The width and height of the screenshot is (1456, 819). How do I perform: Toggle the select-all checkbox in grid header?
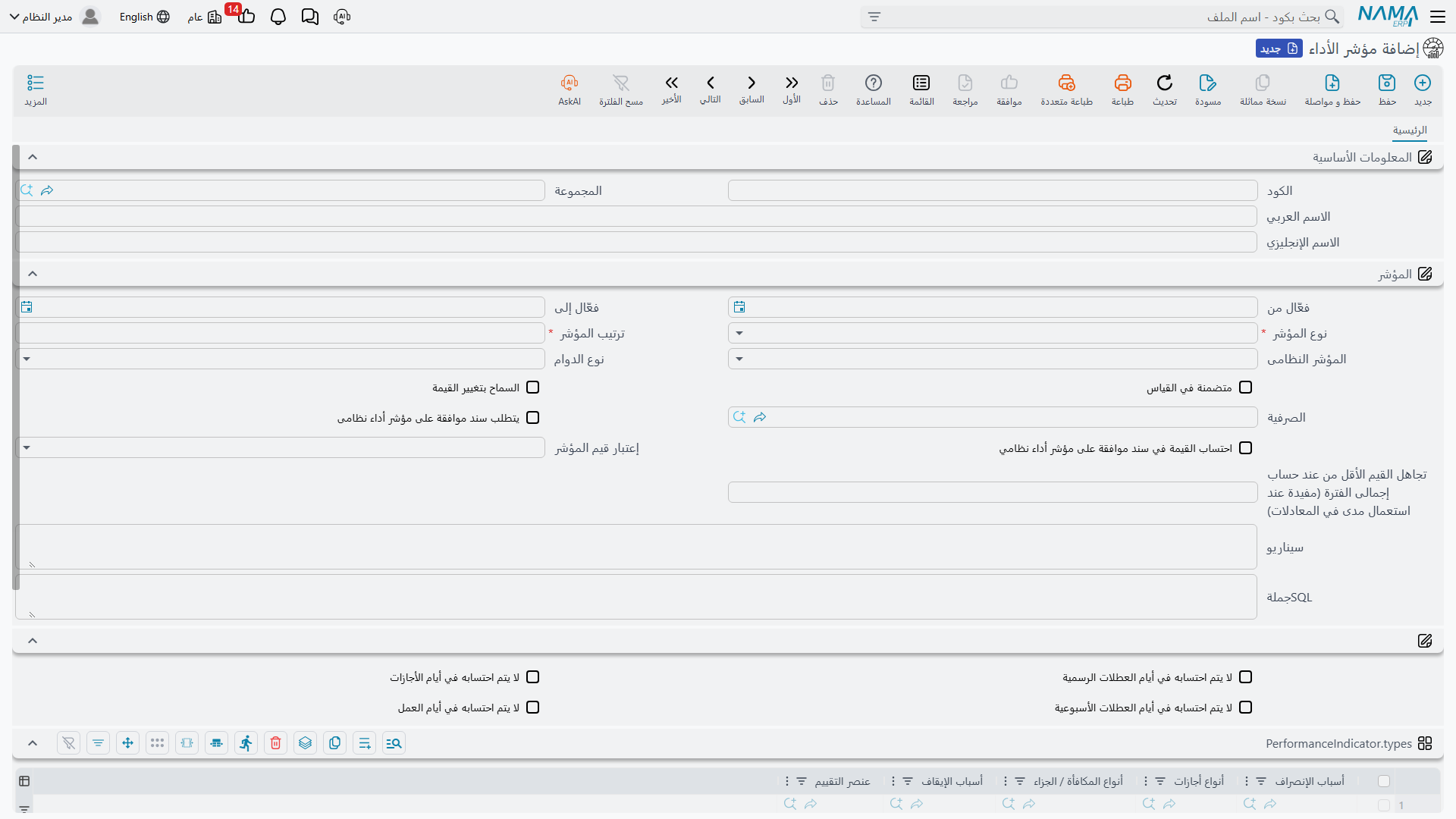[x=1384, y=781]
